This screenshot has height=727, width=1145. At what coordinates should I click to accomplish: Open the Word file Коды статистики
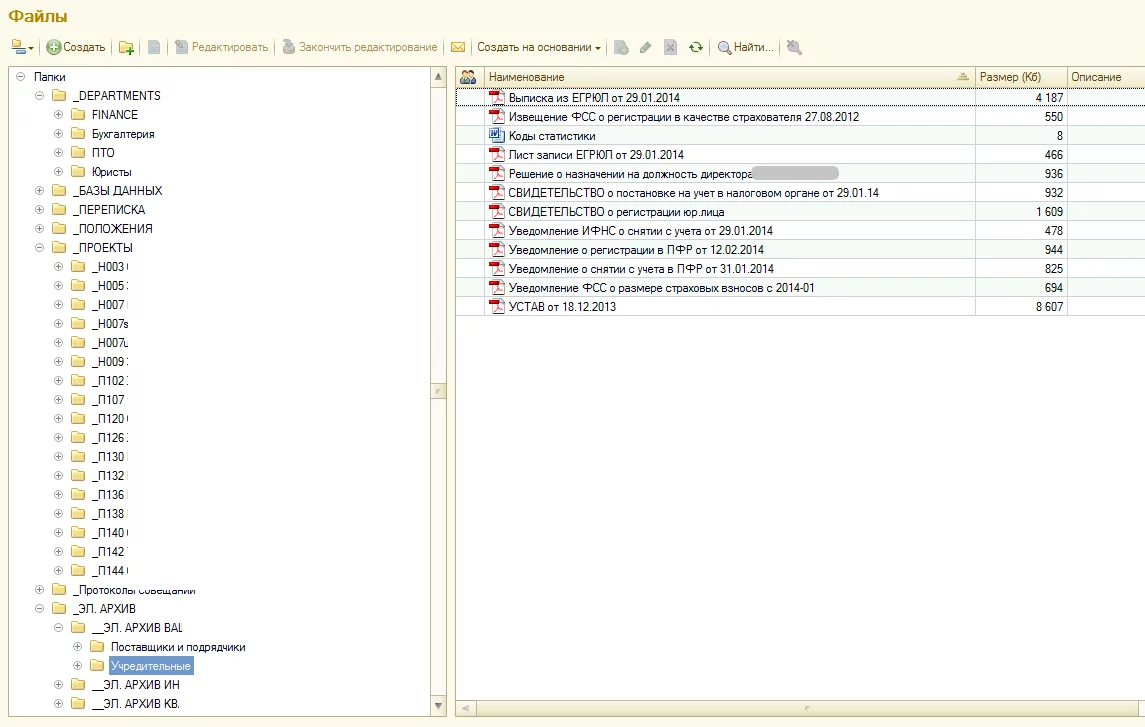551,136
